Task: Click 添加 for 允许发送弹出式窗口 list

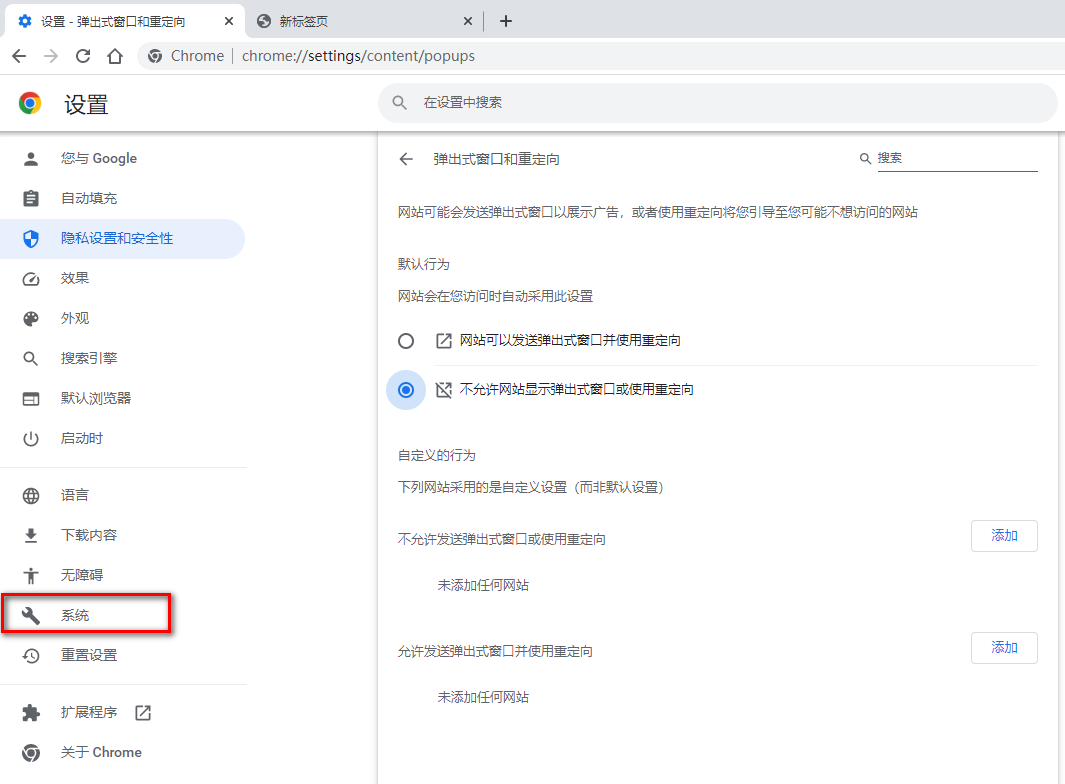Action: pos(1004,648)
